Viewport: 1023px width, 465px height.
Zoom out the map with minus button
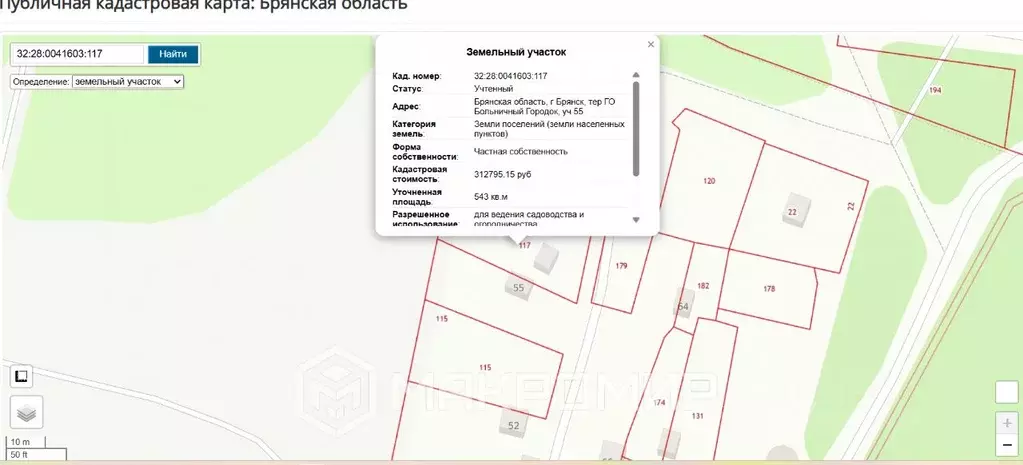coord(1007,445)
